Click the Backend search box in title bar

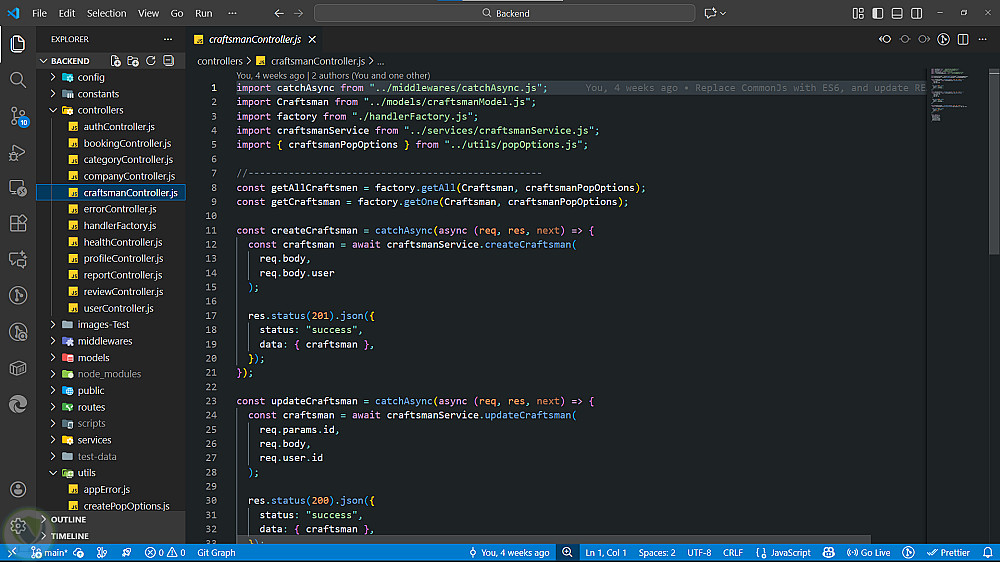[504, 13]
